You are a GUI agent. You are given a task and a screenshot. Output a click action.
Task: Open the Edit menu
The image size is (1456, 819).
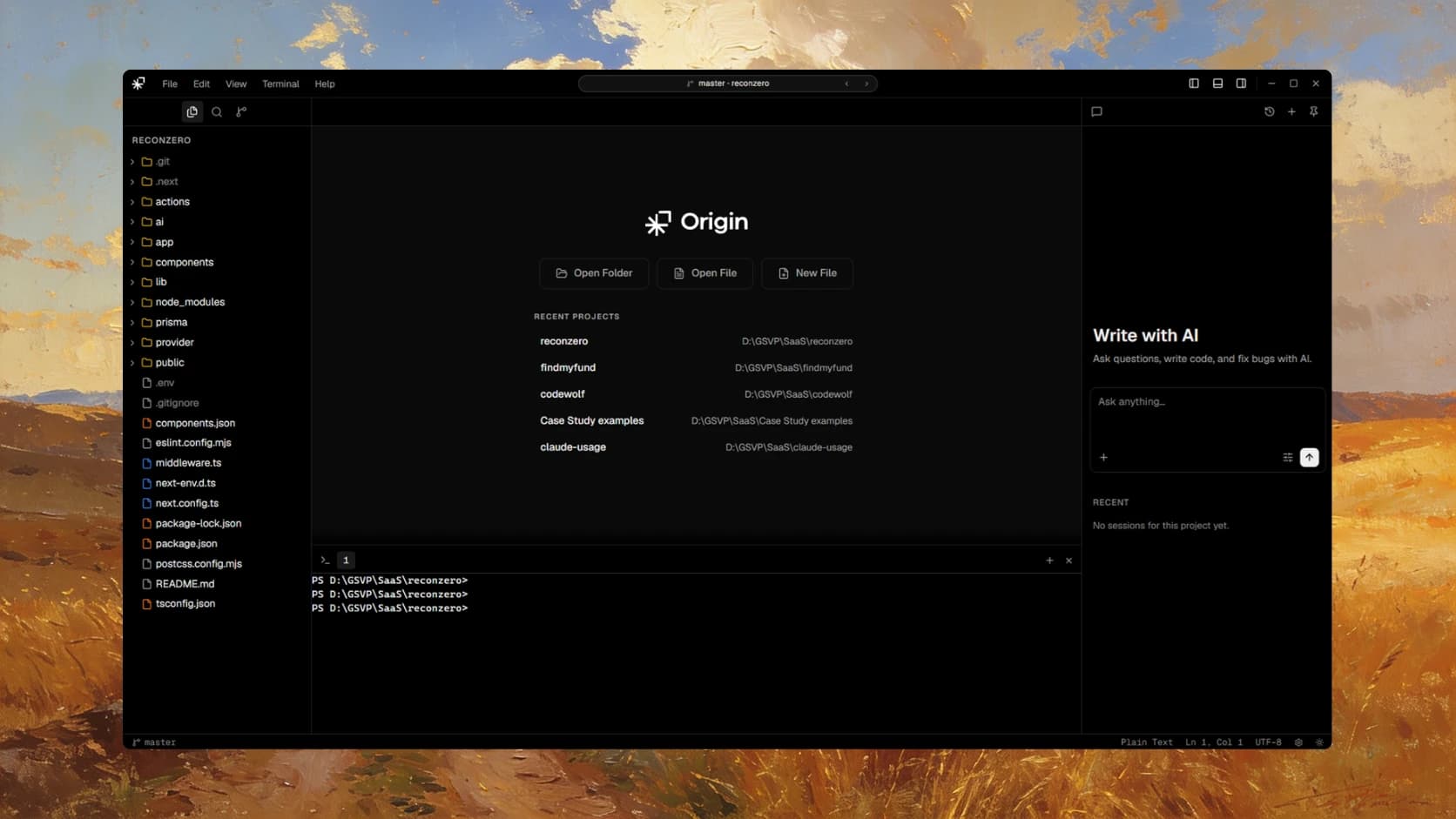tap(201, 84)
